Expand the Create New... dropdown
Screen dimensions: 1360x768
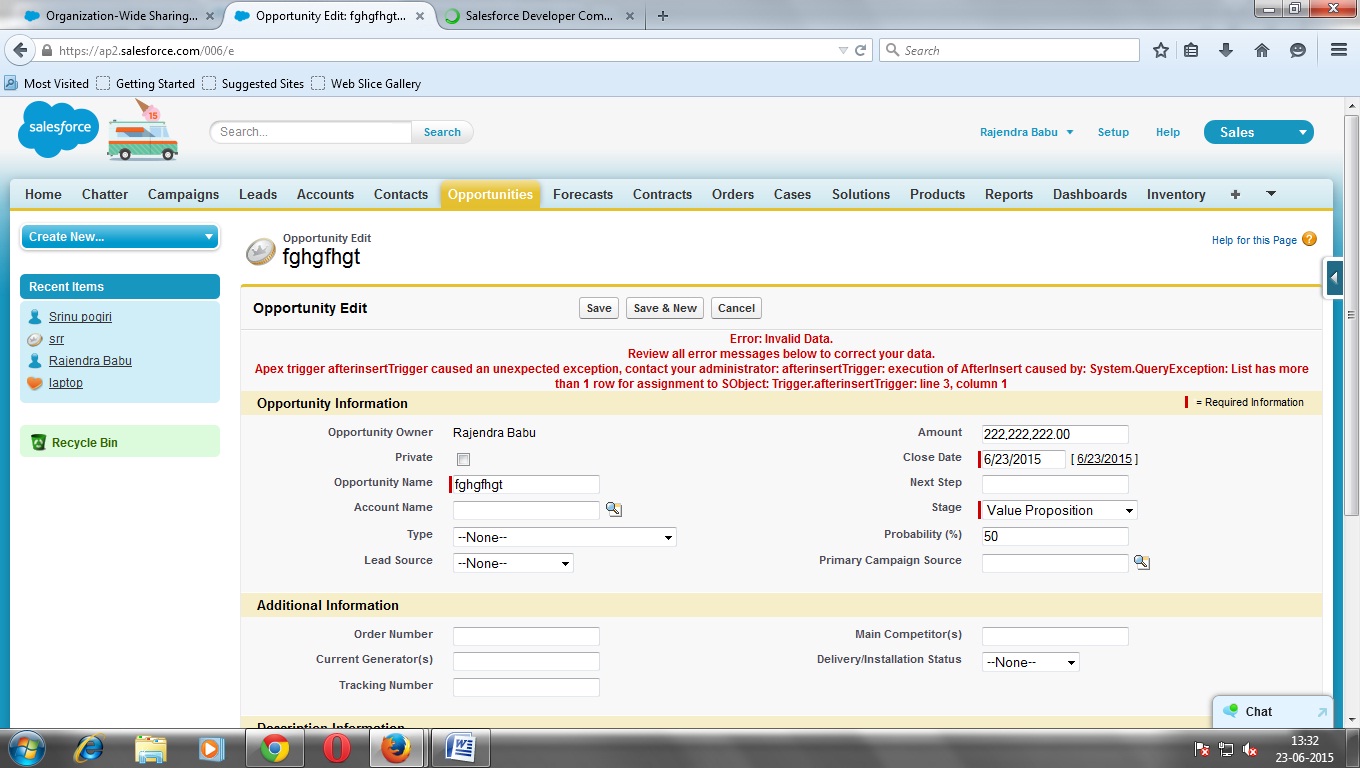[x=120, y=237]
